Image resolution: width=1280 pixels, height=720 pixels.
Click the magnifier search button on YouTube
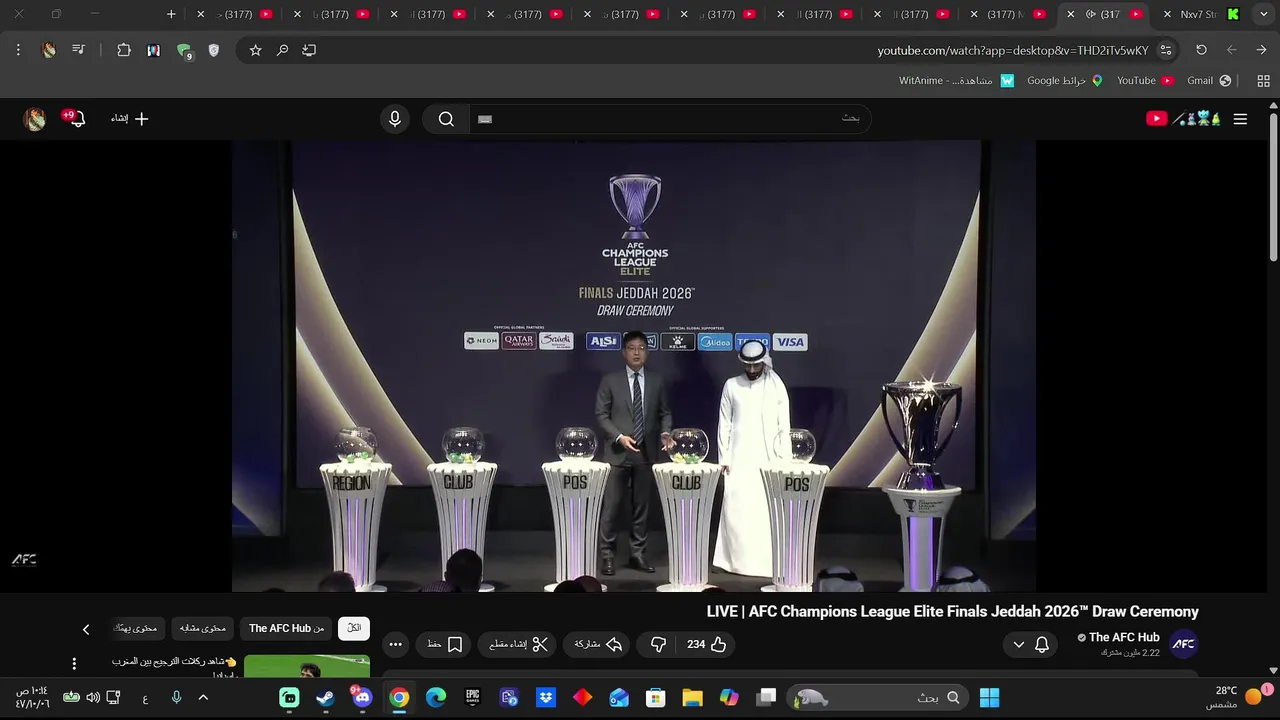pos(446,119)
